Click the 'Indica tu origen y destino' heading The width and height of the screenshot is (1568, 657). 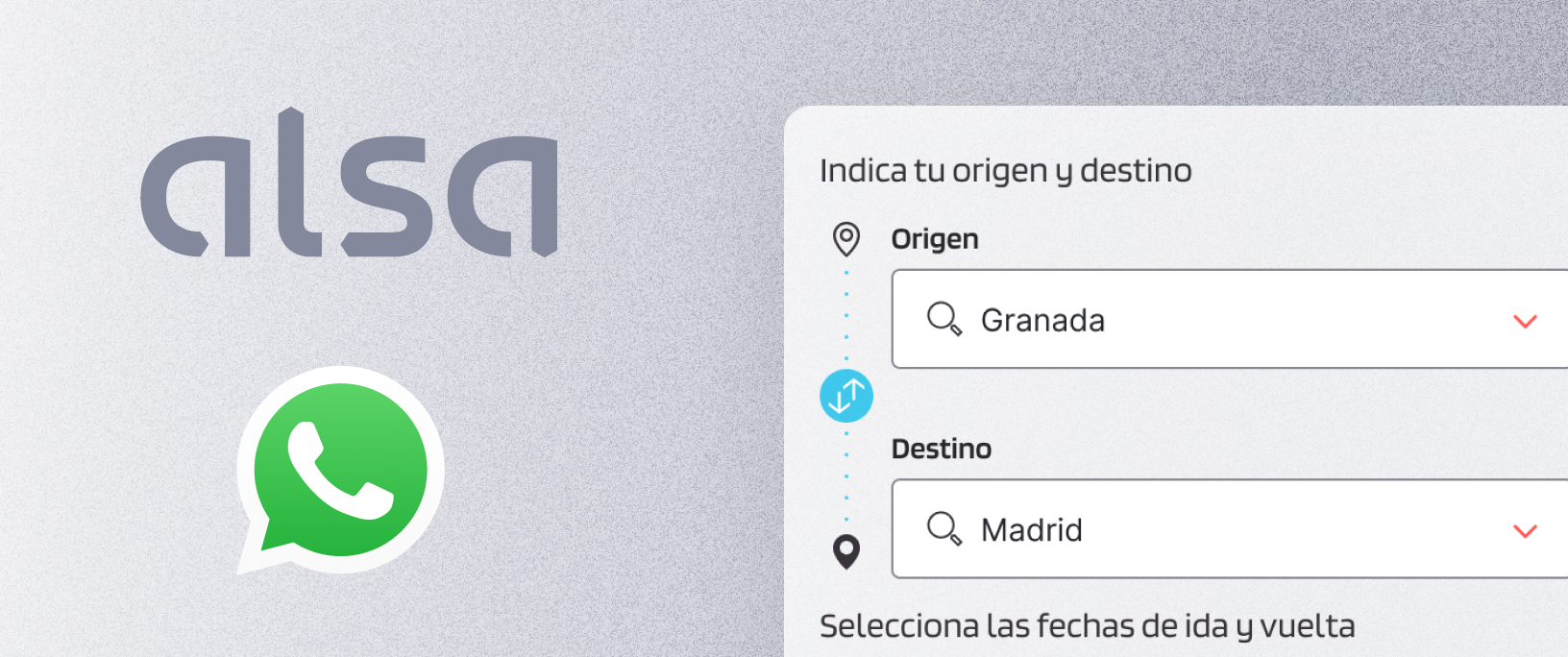pyautogui.click(x=1005, y=170)
